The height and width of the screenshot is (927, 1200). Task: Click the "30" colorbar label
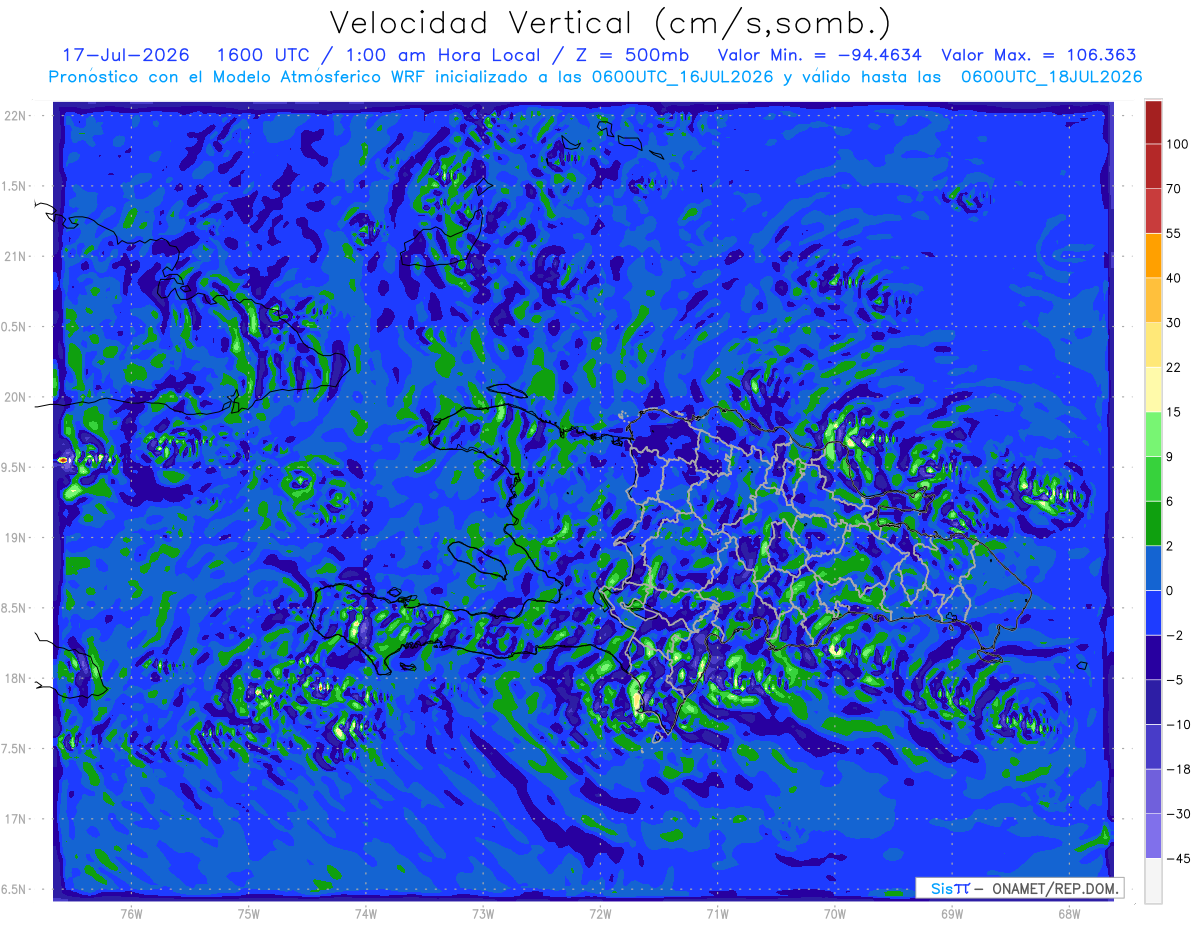[x=1174, y=322]
